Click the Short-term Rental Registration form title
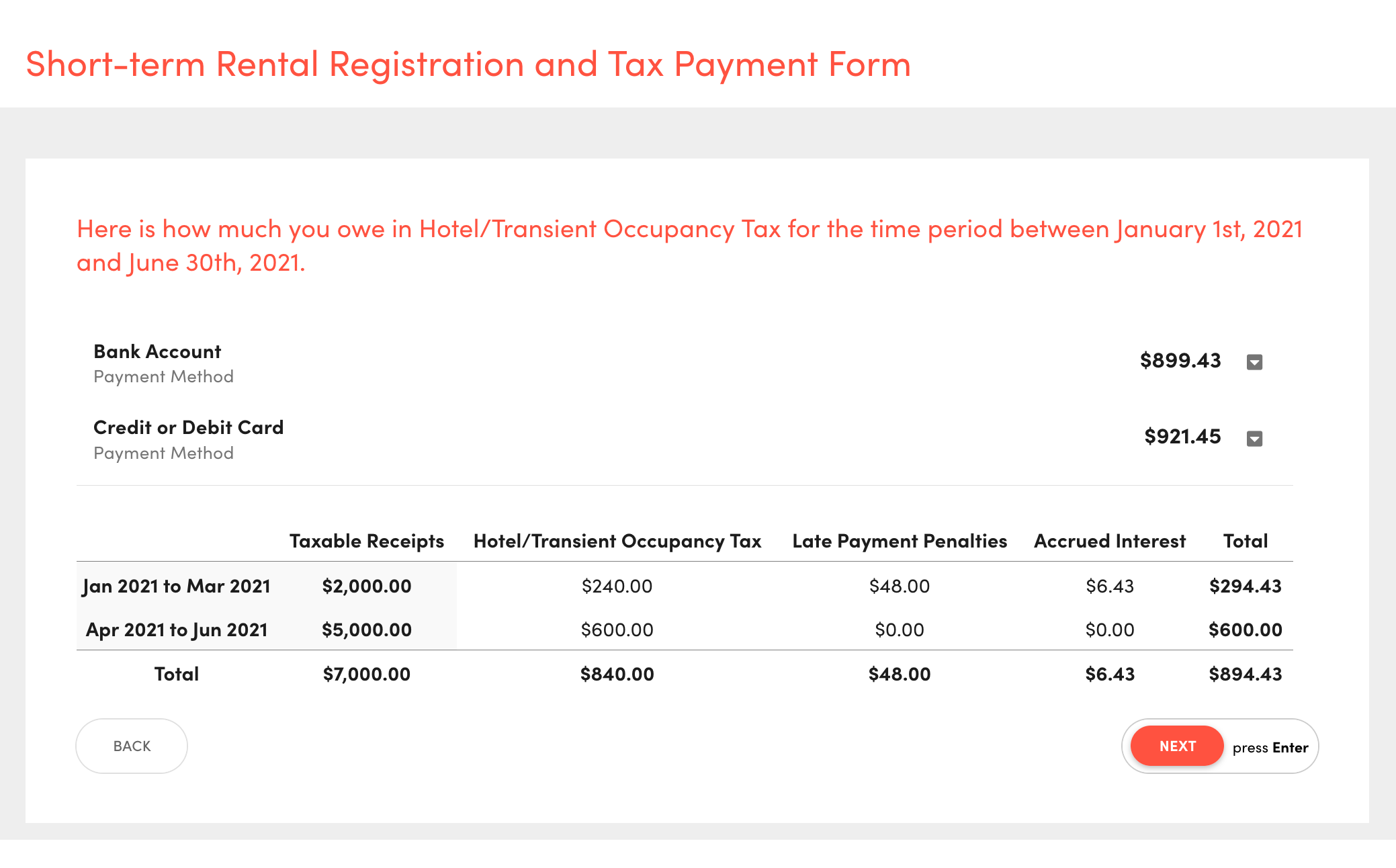Screen dimensions: 1396x868 [x=468, y=64]
